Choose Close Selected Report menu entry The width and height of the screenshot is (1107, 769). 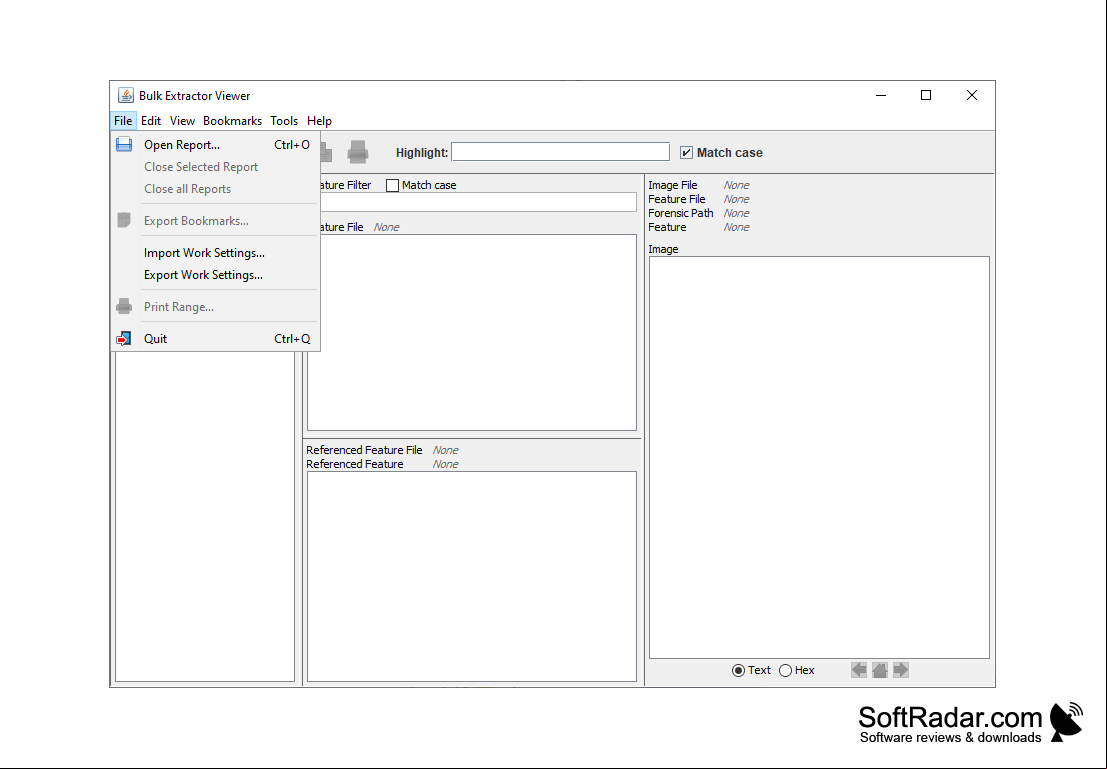(215, 167)
